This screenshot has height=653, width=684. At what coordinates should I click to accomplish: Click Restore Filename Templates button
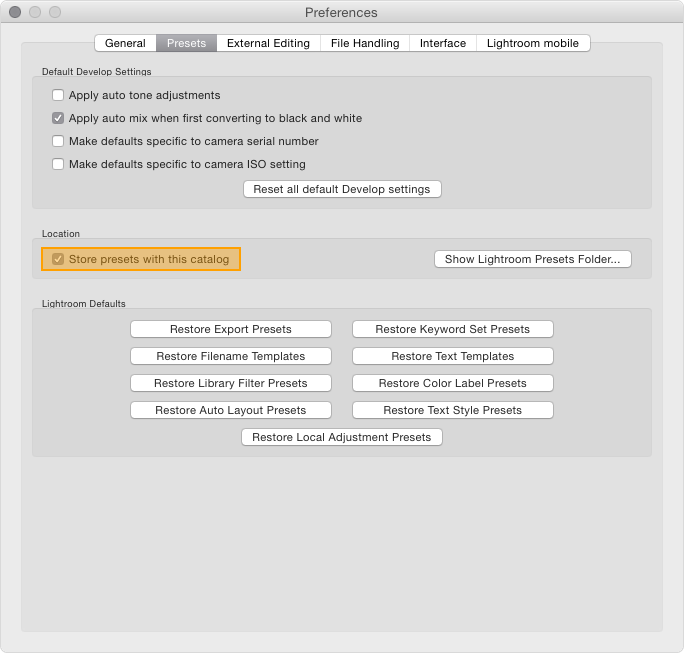(x=231, y=356)
